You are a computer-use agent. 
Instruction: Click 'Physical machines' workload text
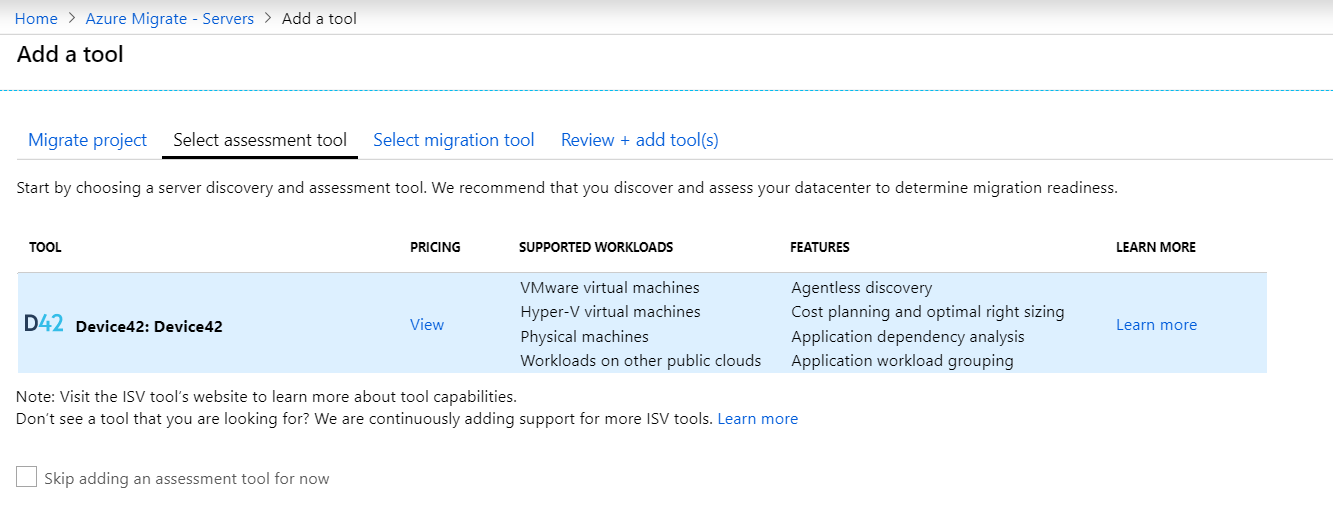click(x=584, y=336)
